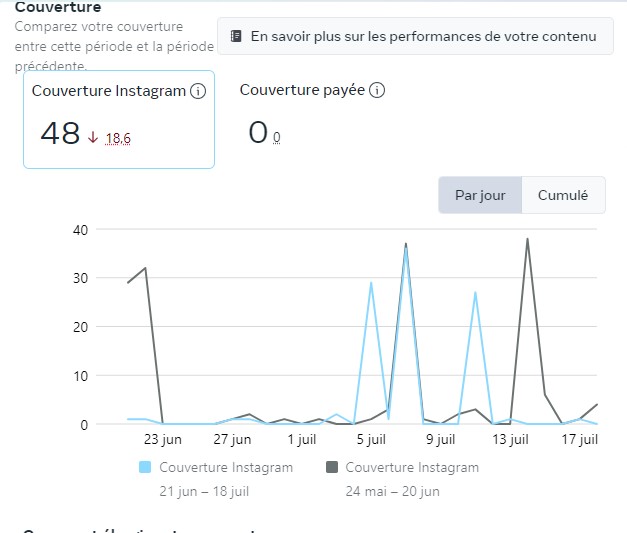This screenshot has height=533, width=627.
Task: Click the 23 jun axis label
Action: click(x=163, y=439)
